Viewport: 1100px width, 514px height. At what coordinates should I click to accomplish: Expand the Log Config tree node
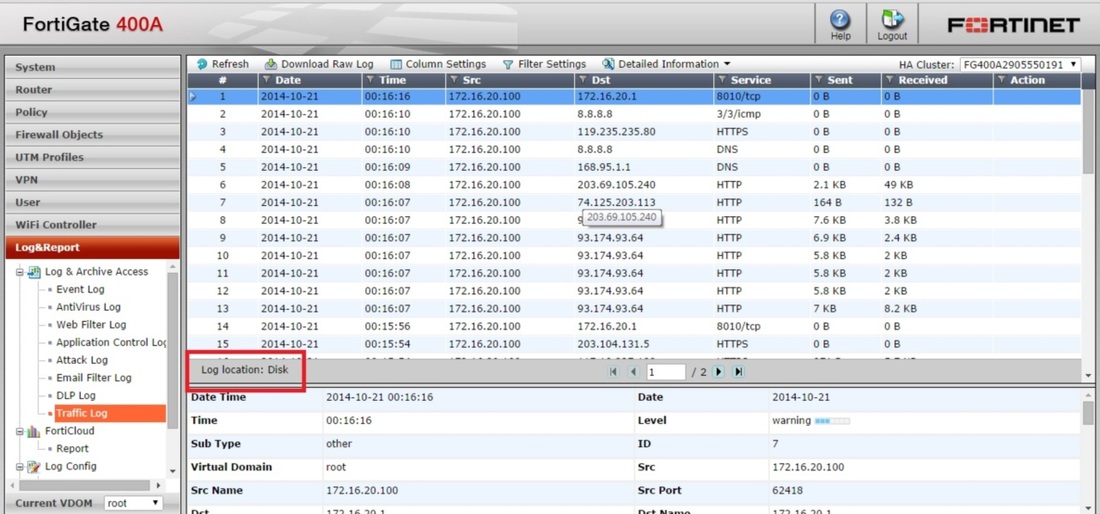(20, 466)
